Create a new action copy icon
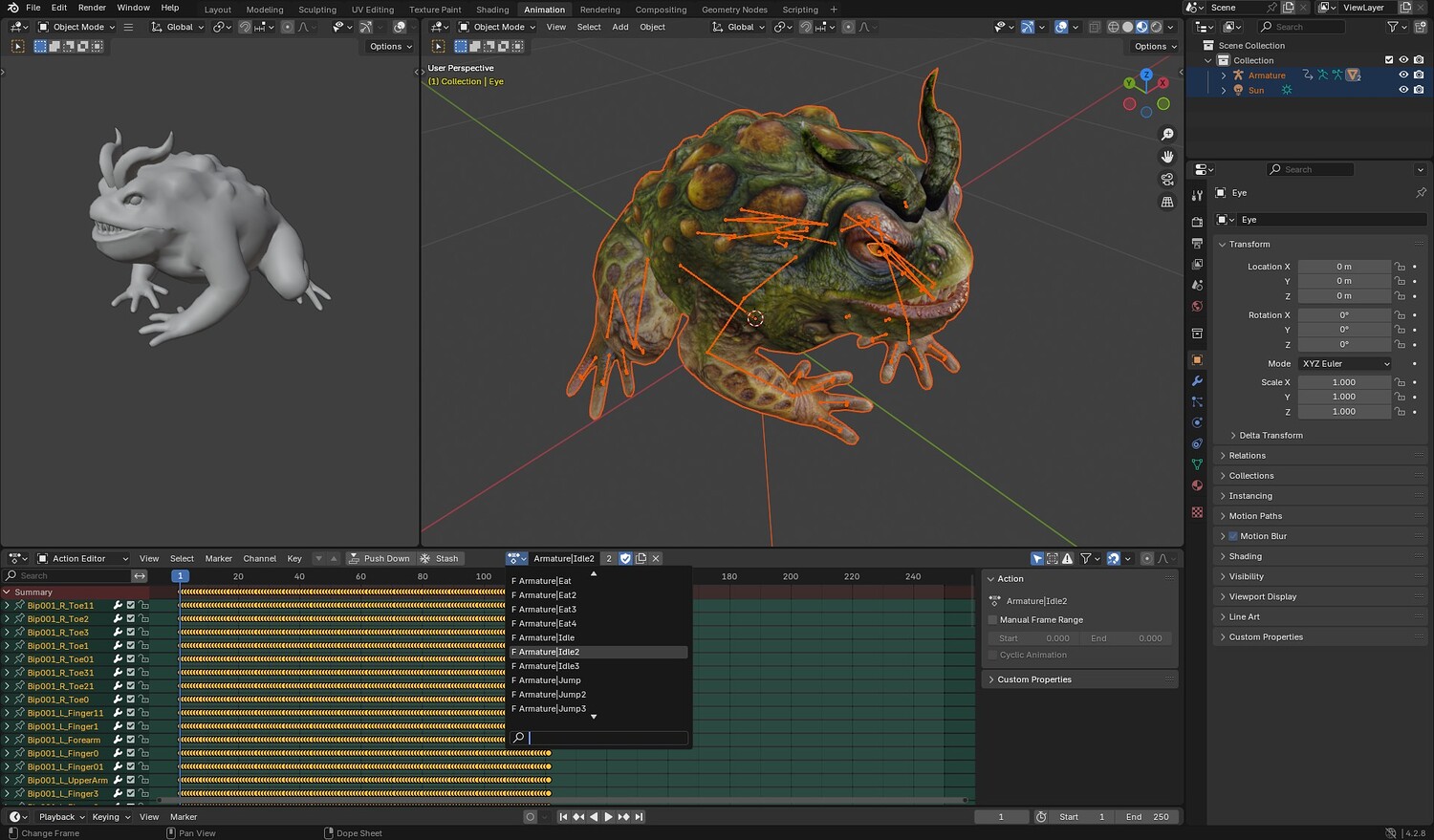This screenshot has width=1434, height=840. pos(641,559)
